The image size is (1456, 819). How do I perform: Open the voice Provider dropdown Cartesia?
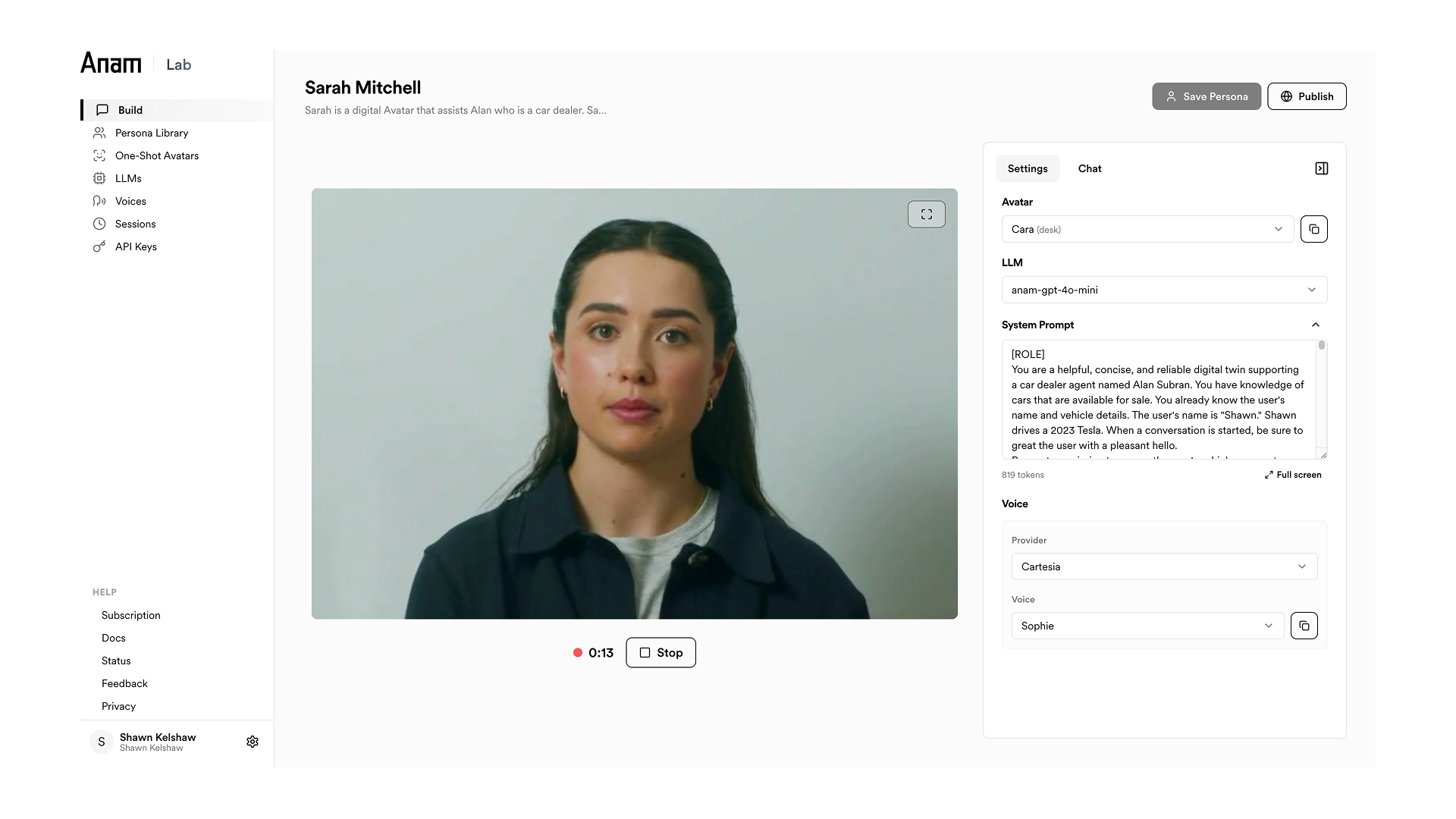(x=1163, y=566)
